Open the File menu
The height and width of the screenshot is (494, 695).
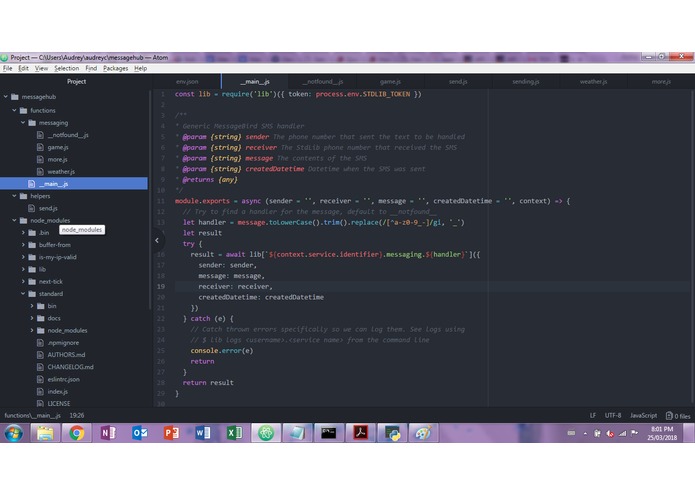(x=8, y=68)
